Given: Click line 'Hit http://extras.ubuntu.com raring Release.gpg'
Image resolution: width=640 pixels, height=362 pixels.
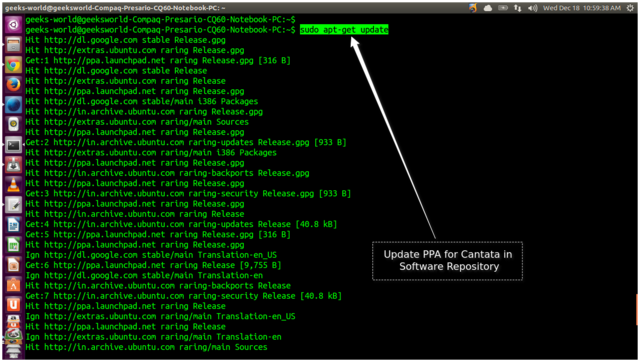Looking at the screenshot, I should pos(135,50).
